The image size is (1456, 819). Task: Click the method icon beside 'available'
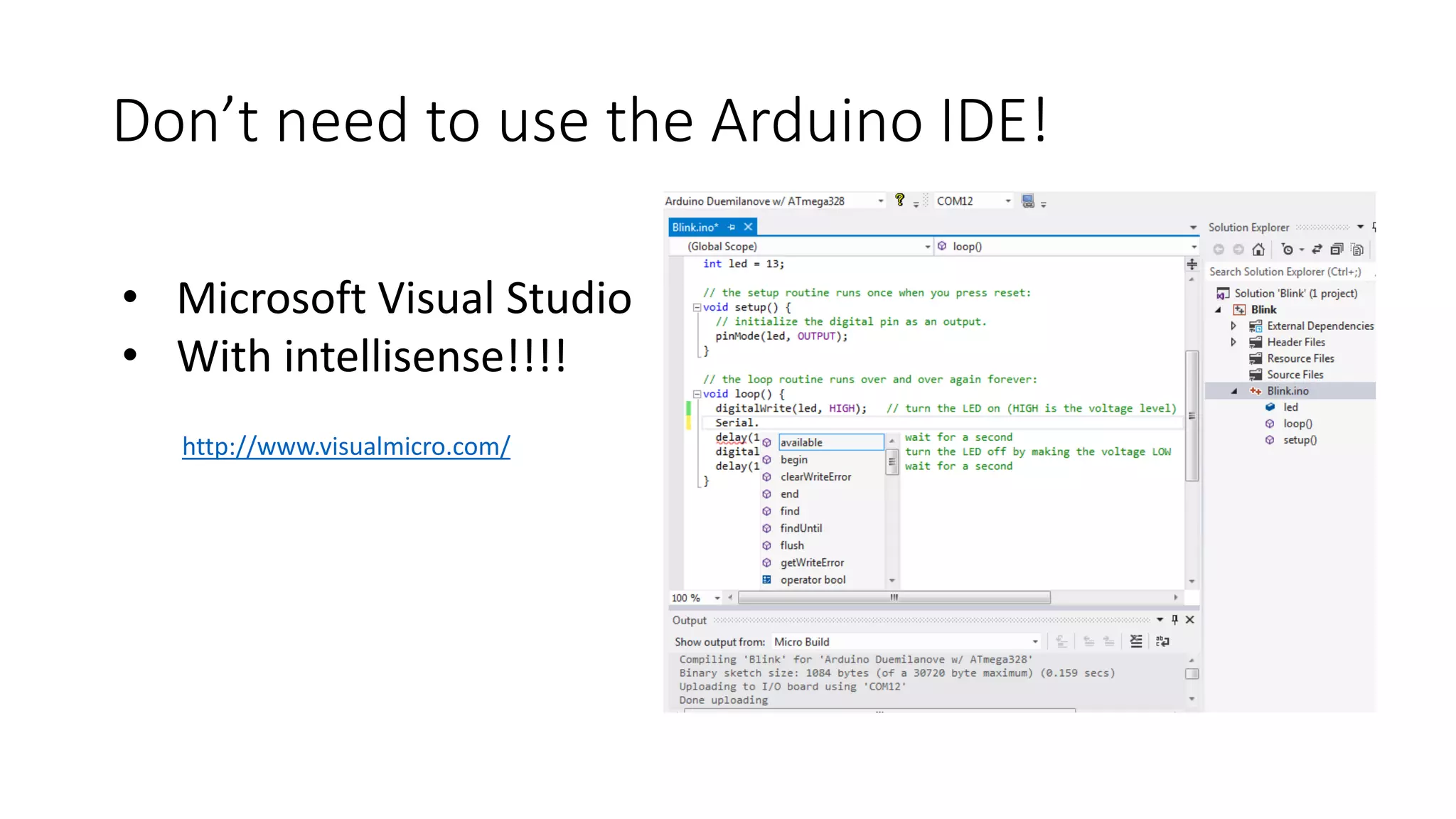[x=767, y=442]
